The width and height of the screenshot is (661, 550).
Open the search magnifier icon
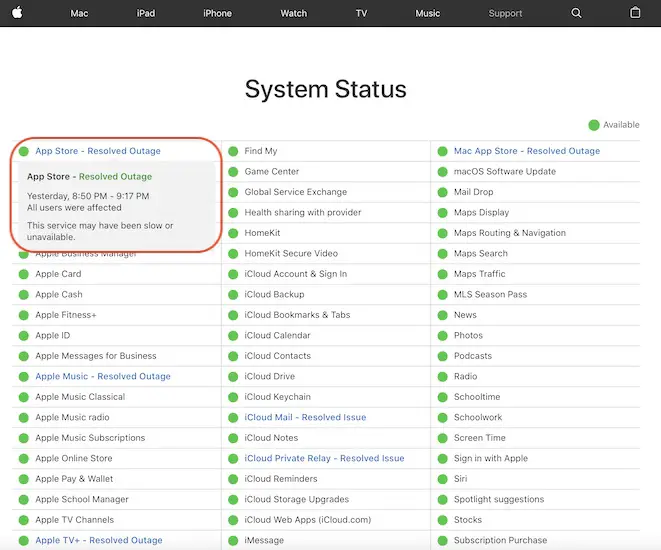click(576, 13)
